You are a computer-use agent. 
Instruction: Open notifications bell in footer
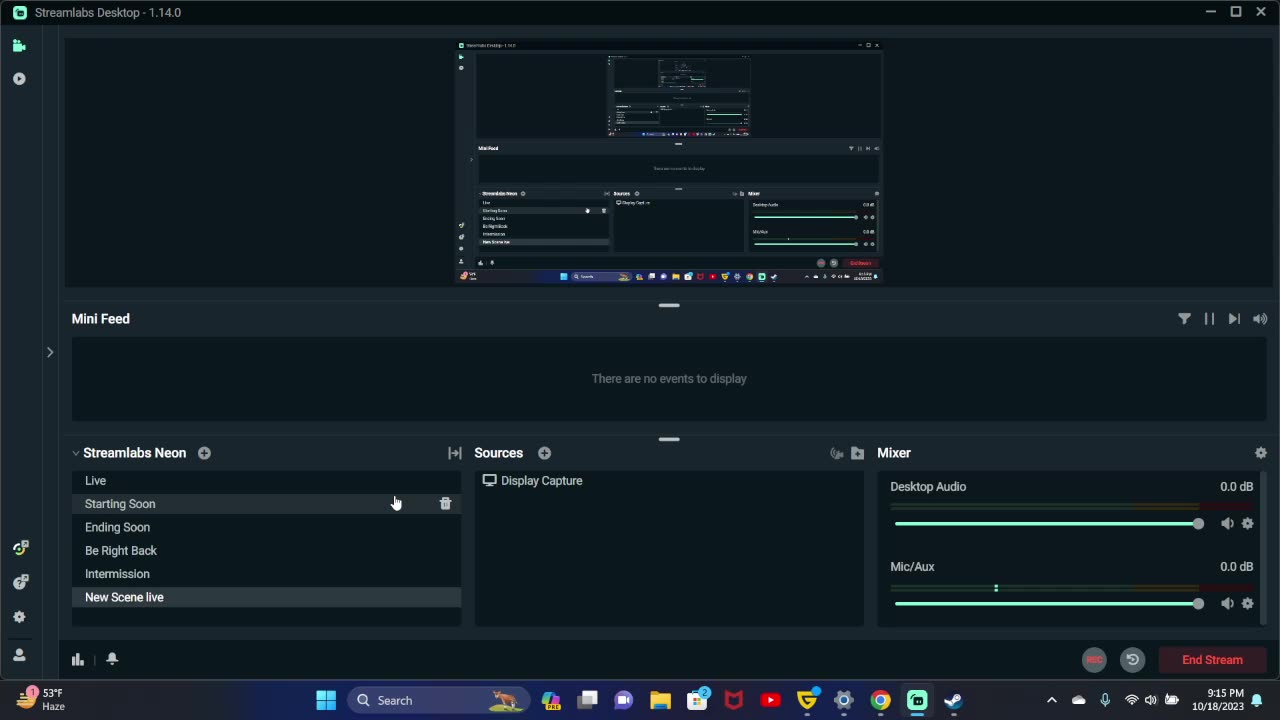click(112, 659)
